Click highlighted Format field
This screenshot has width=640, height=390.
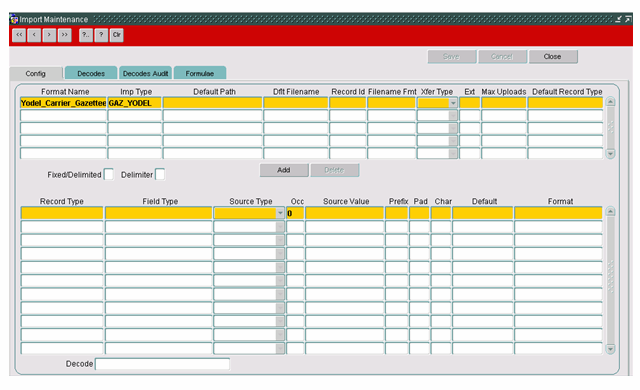coord(558,213)
